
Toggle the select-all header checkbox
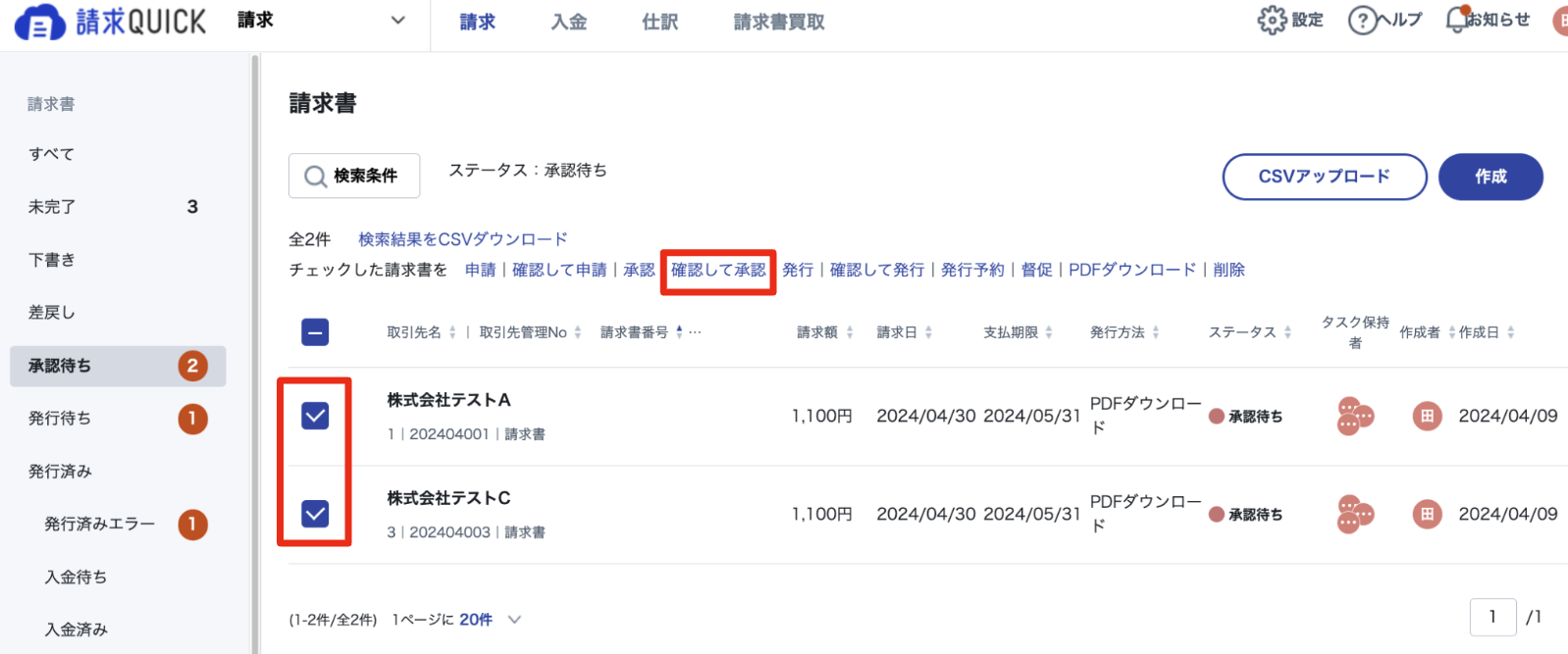pyautogui.click(x=315, y=332)
